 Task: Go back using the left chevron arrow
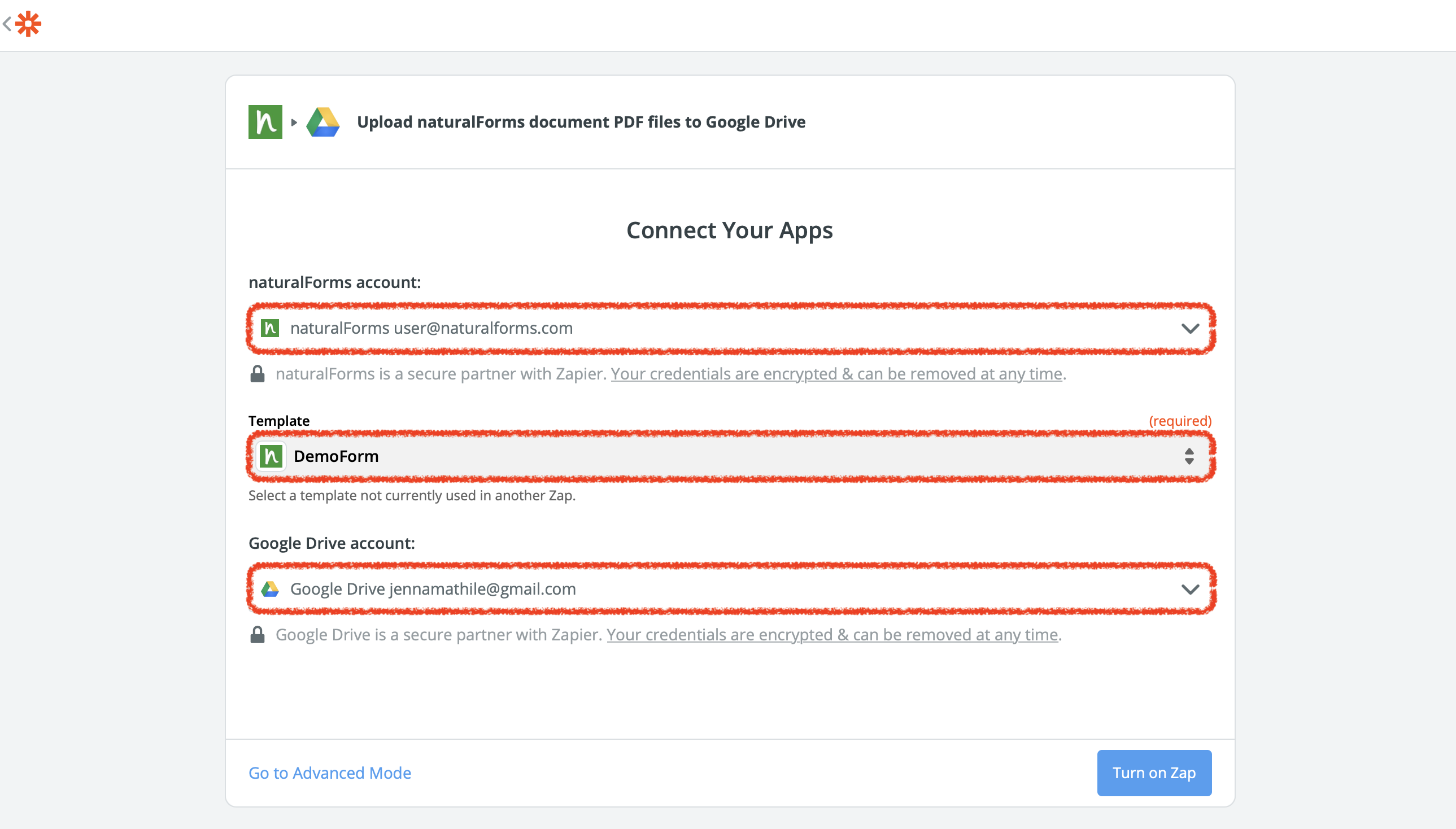click(7, 24)
